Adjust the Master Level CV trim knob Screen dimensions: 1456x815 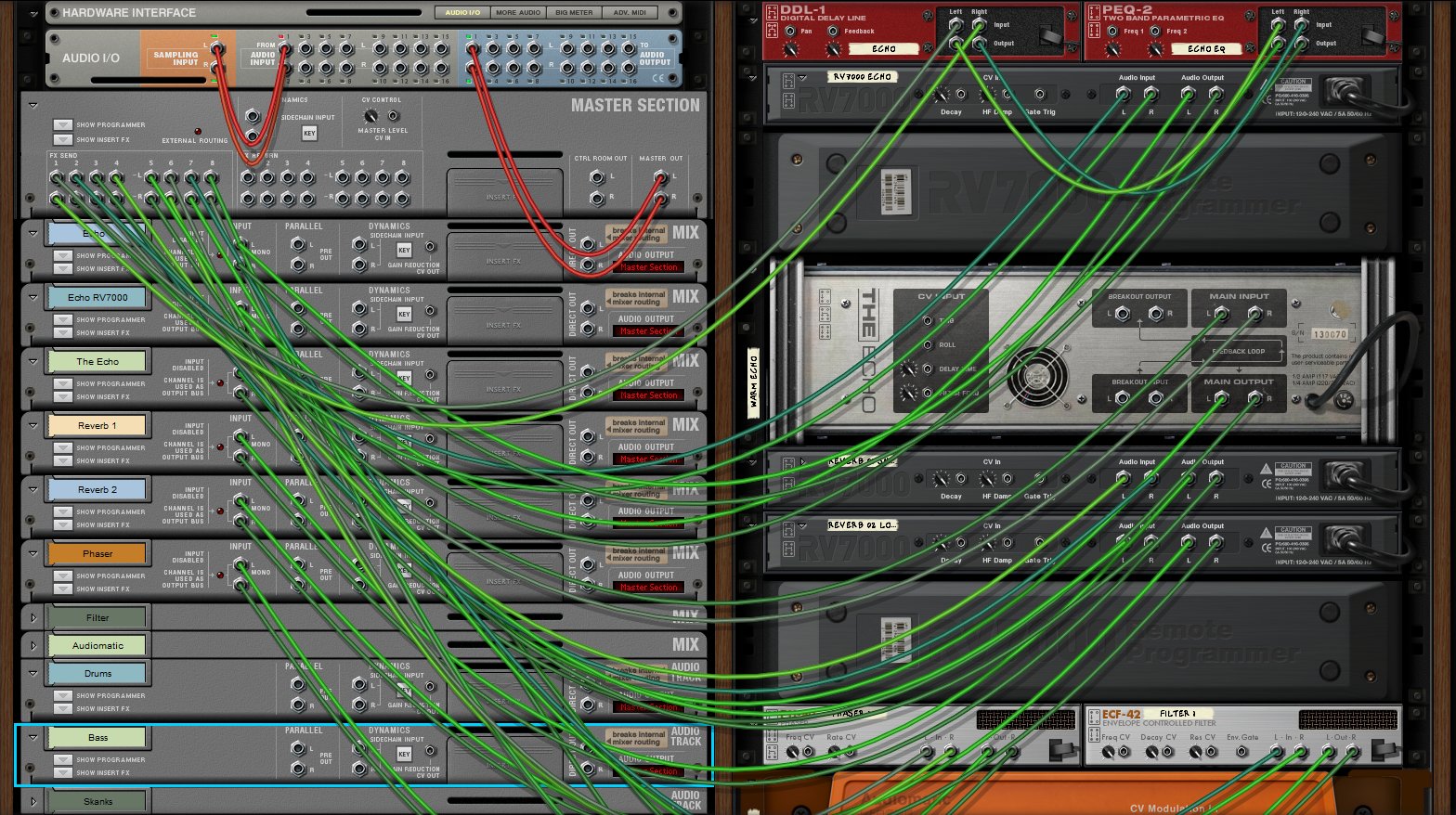[370, 116]
